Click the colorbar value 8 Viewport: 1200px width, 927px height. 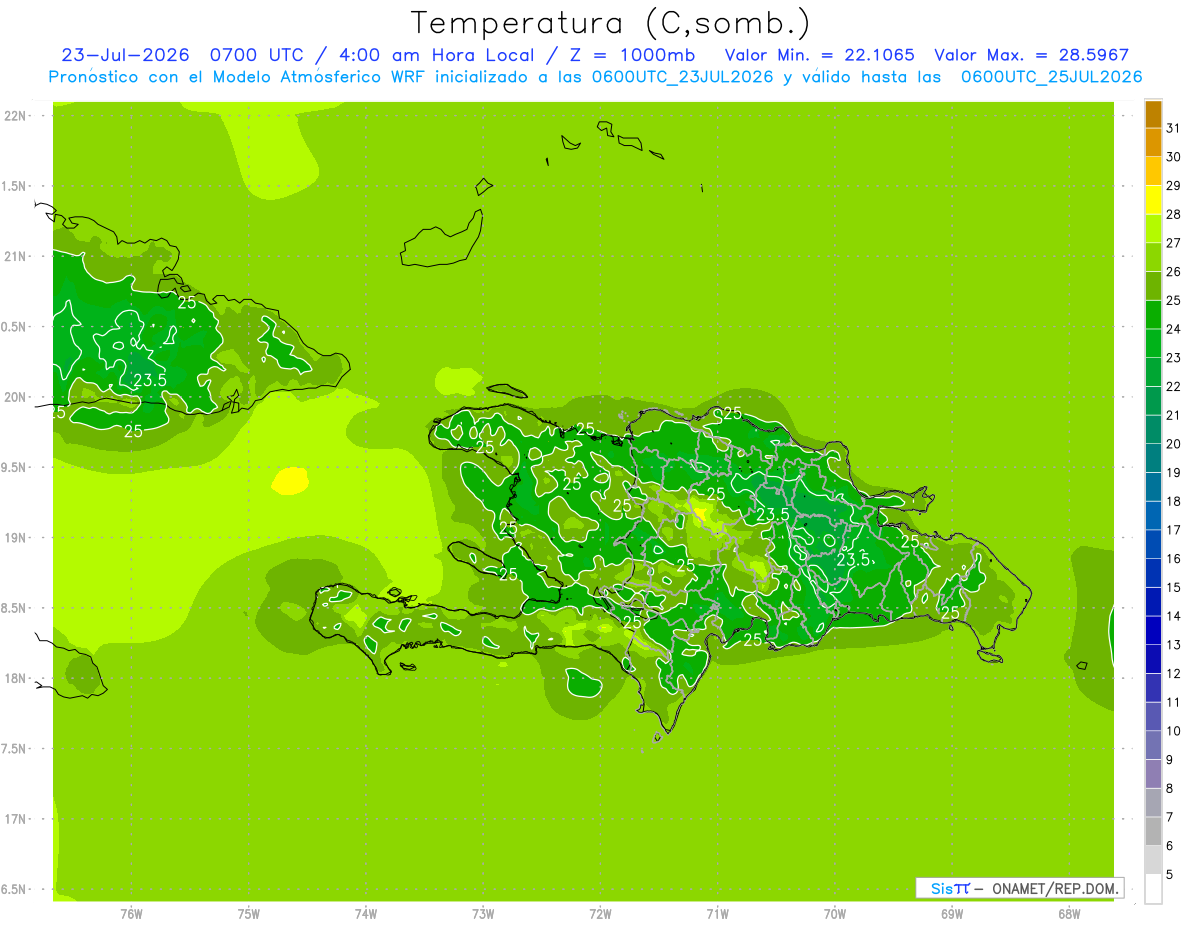click(x=1170, y=788)
